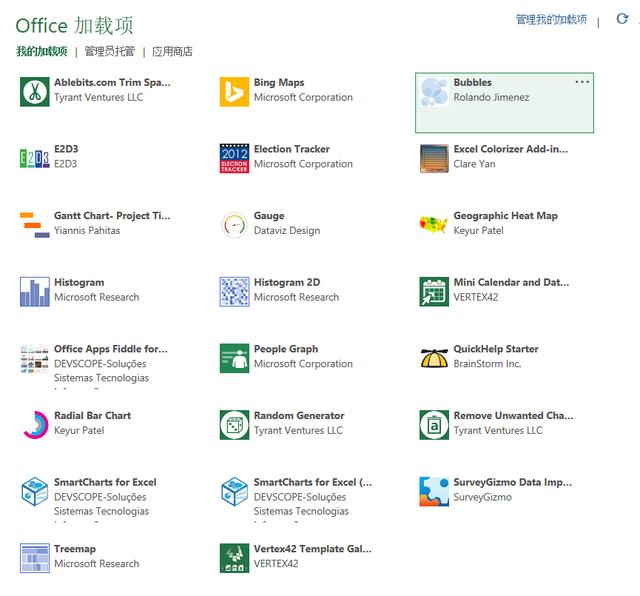Click the Office 加载项 dialog heading
640x596 pixels.
[x=75, y=25]
